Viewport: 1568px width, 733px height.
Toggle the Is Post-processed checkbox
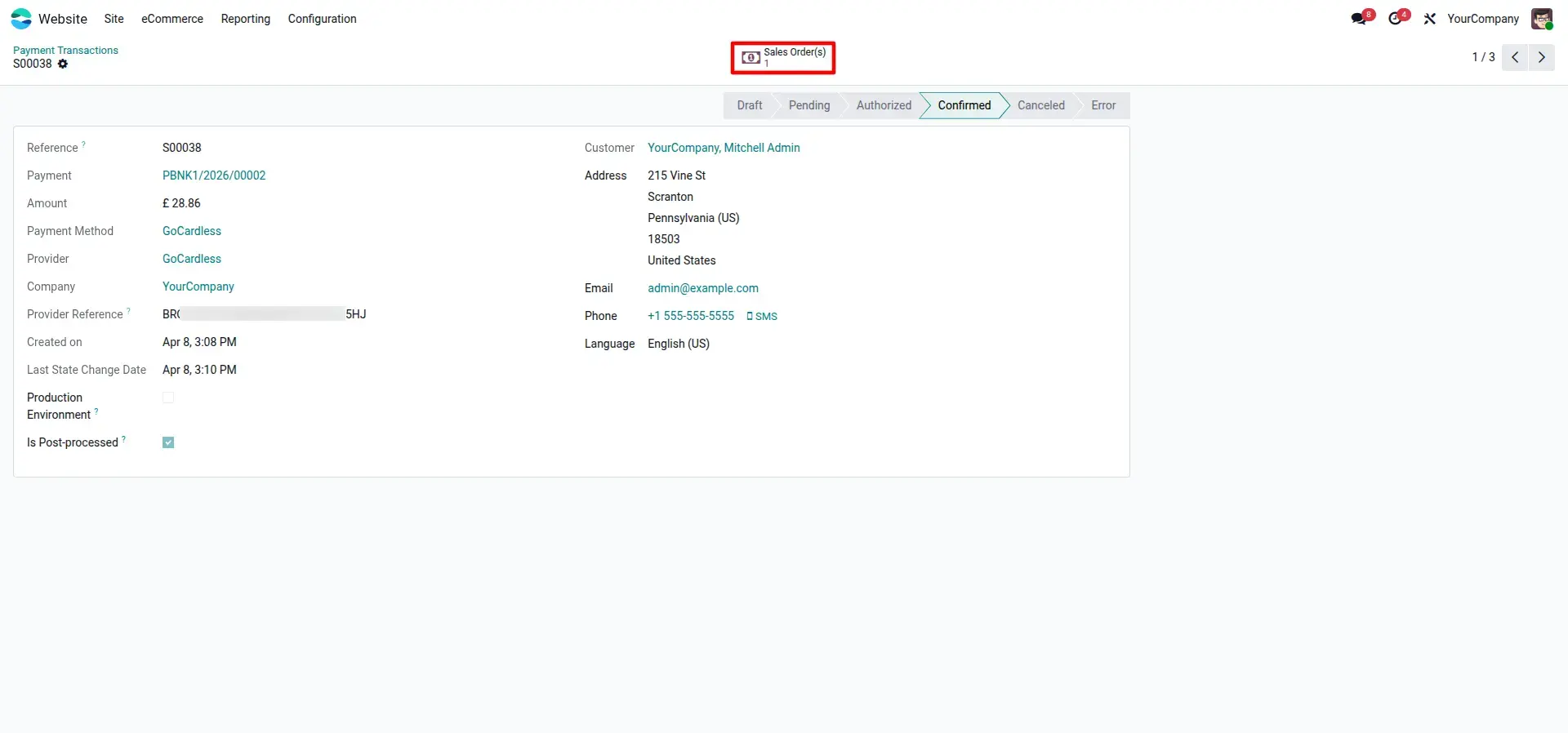(x=168, y=442)
